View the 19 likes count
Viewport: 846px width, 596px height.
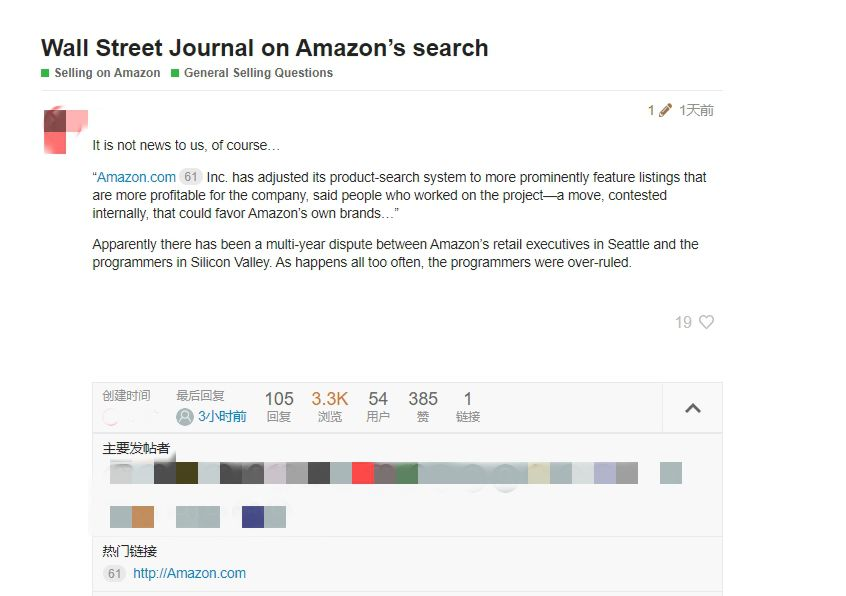[683, 322]
